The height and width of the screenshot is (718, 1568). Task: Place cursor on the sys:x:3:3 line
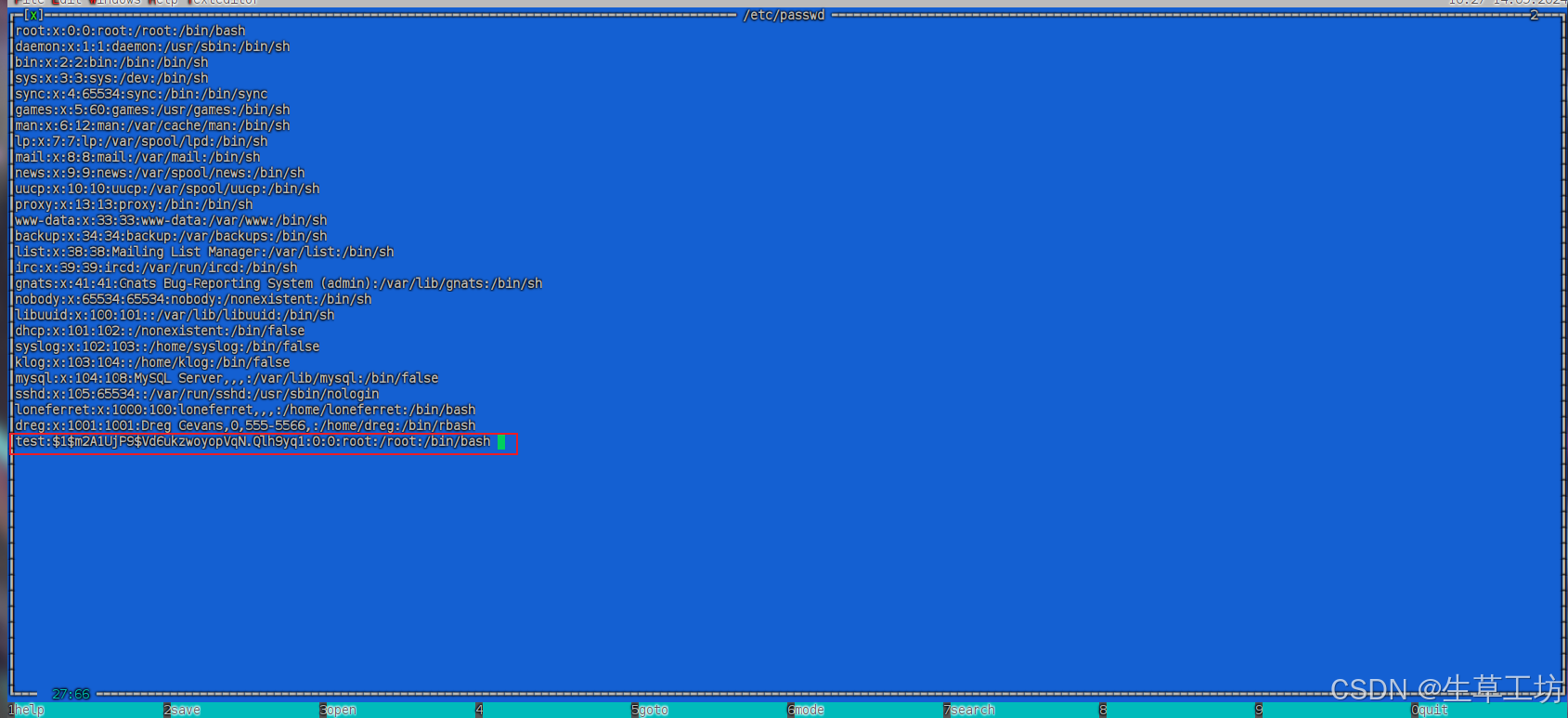111,78
